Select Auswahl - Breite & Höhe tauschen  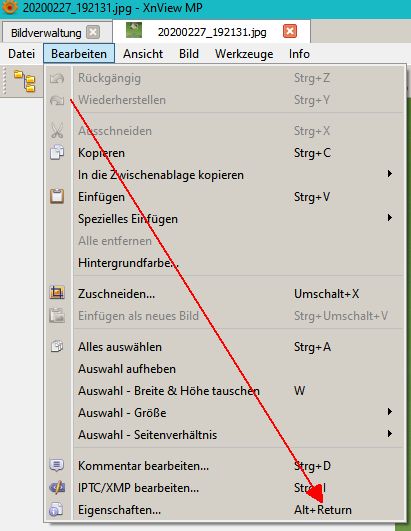(x=225, y=391)
